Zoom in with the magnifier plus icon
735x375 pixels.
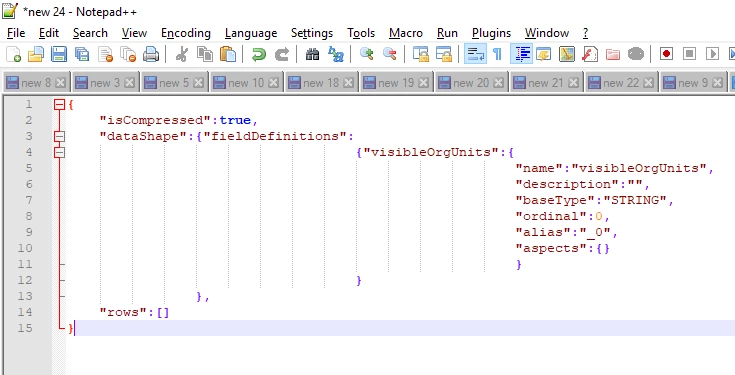(367, 54)
